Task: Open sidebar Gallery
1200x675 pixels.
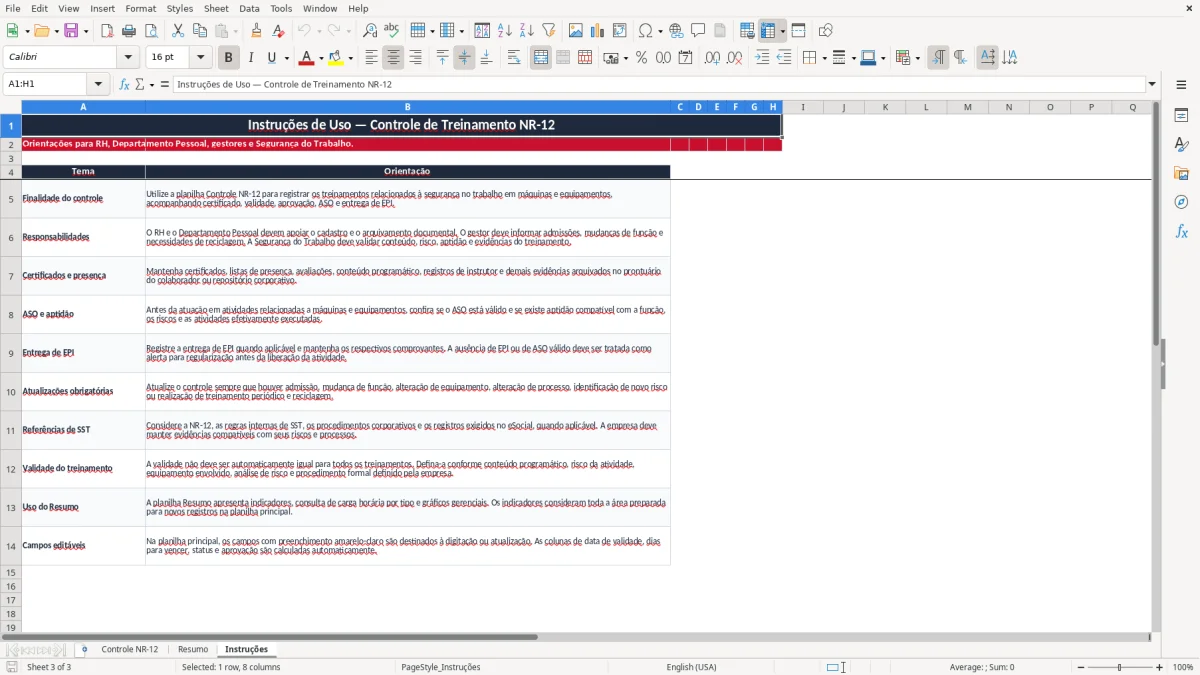Action: pos(1181,173)
